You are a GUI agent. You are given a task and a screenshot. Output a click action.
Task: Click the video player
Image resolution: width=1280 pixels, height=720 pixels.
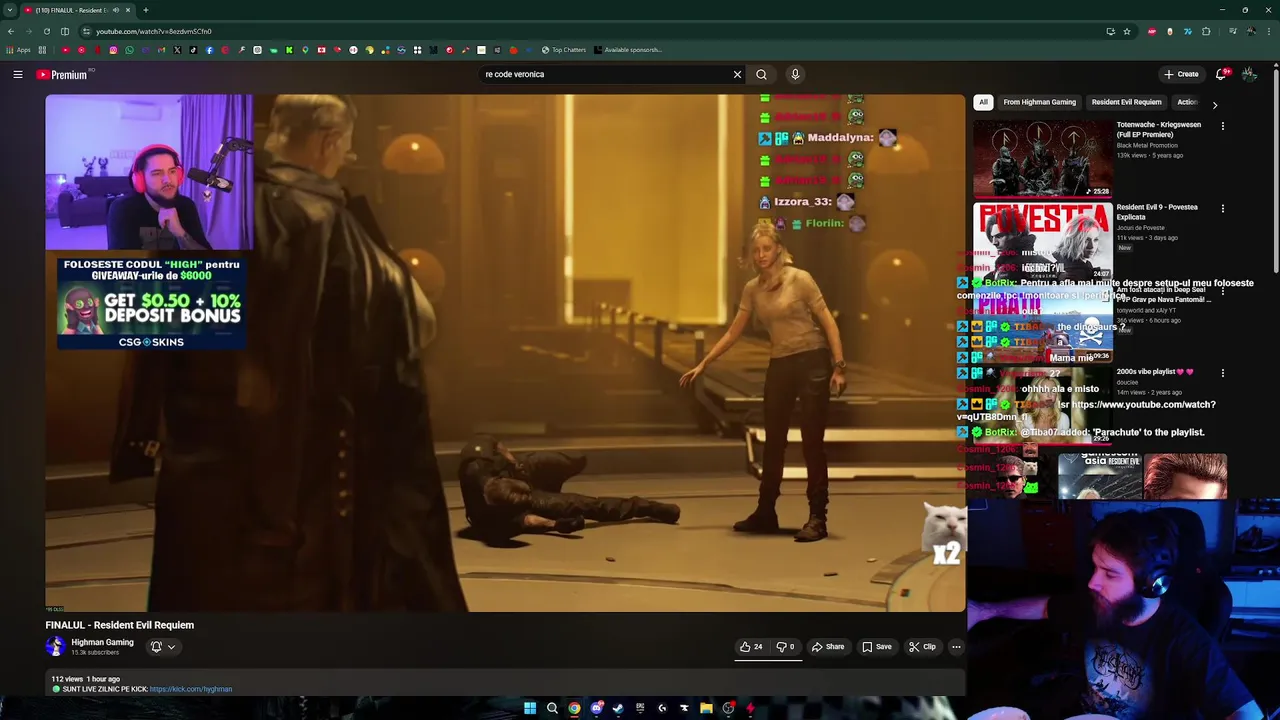click(x=505, y=353)
